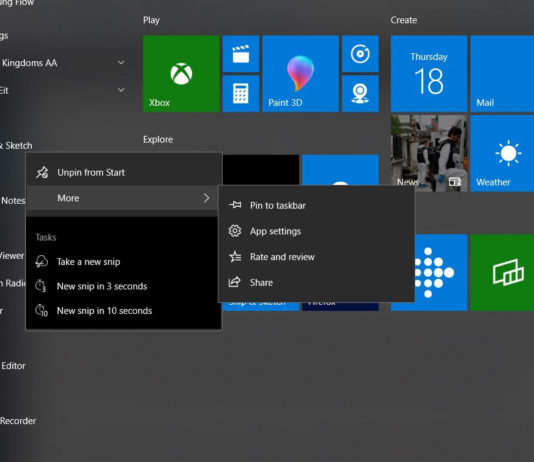Open Kingdoms AA in app list
The width and height of the screenshot is (534, 462).
point(30,63)
